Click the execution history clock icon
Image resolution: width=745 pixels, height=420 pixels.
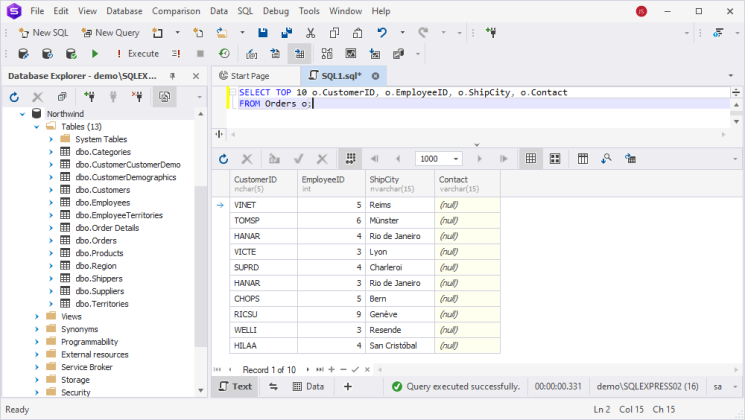[224, 54]
